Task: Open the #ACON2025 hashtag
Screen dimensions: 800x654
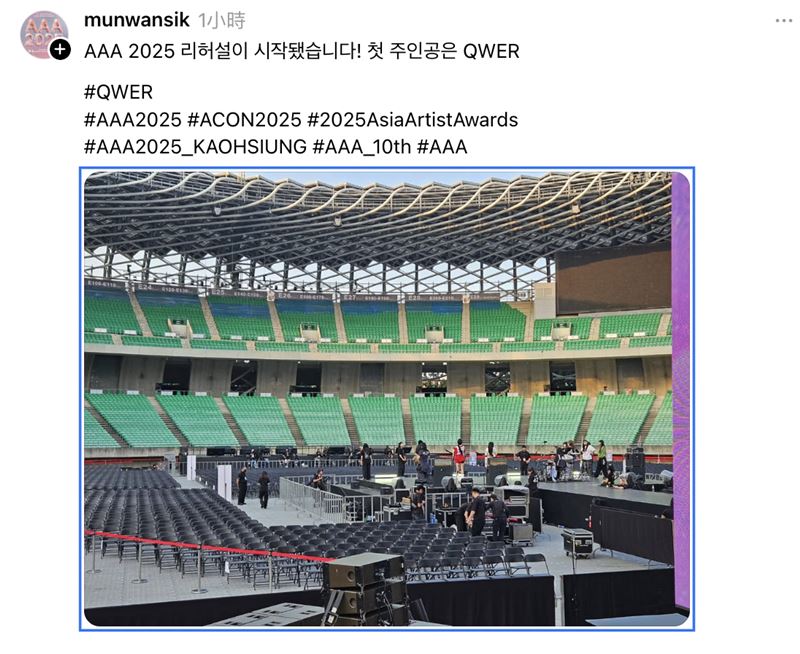Action: 244,120
